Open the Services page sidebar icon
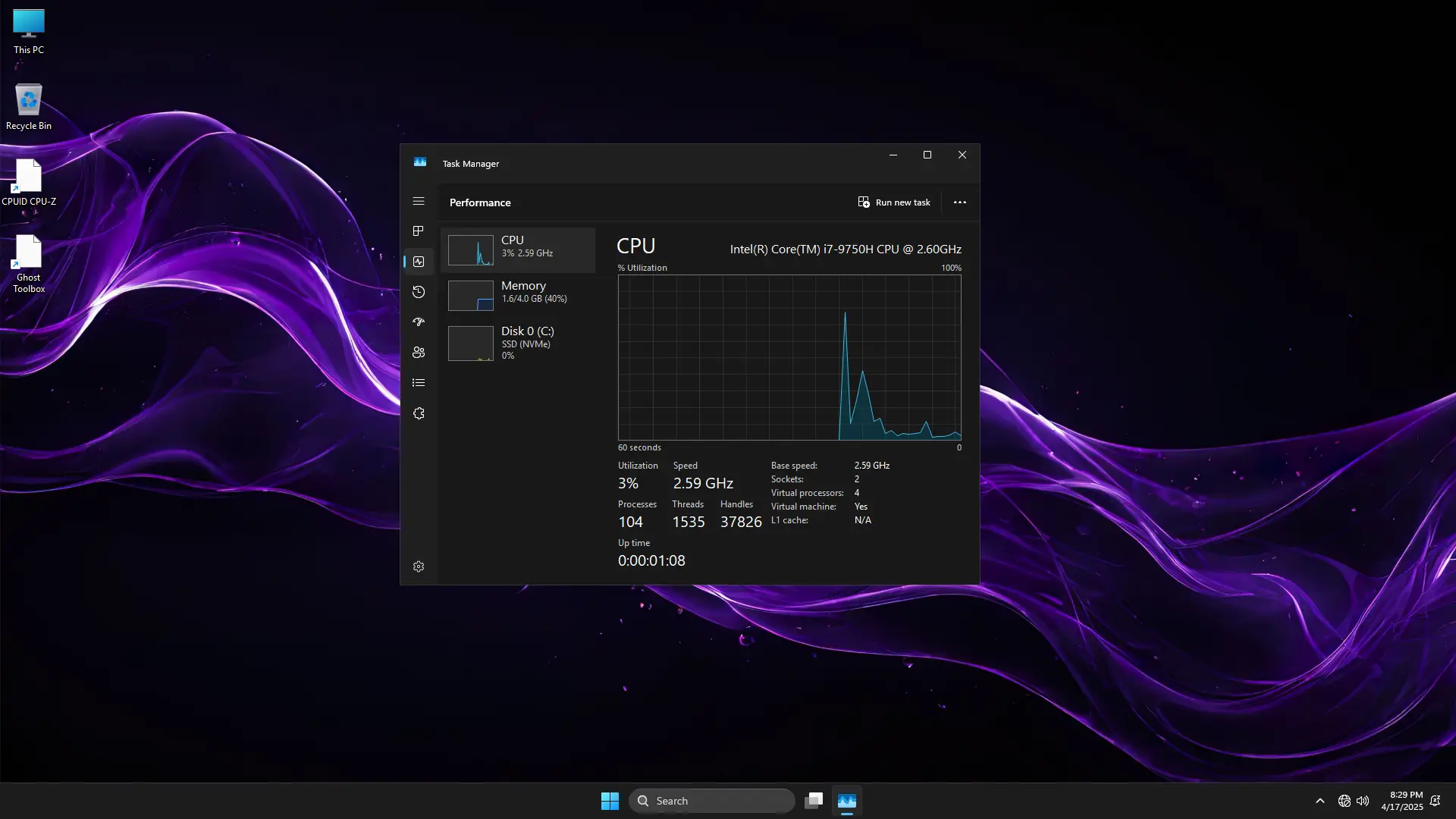This screenshot has width=1456, height=819. (419, 413)
